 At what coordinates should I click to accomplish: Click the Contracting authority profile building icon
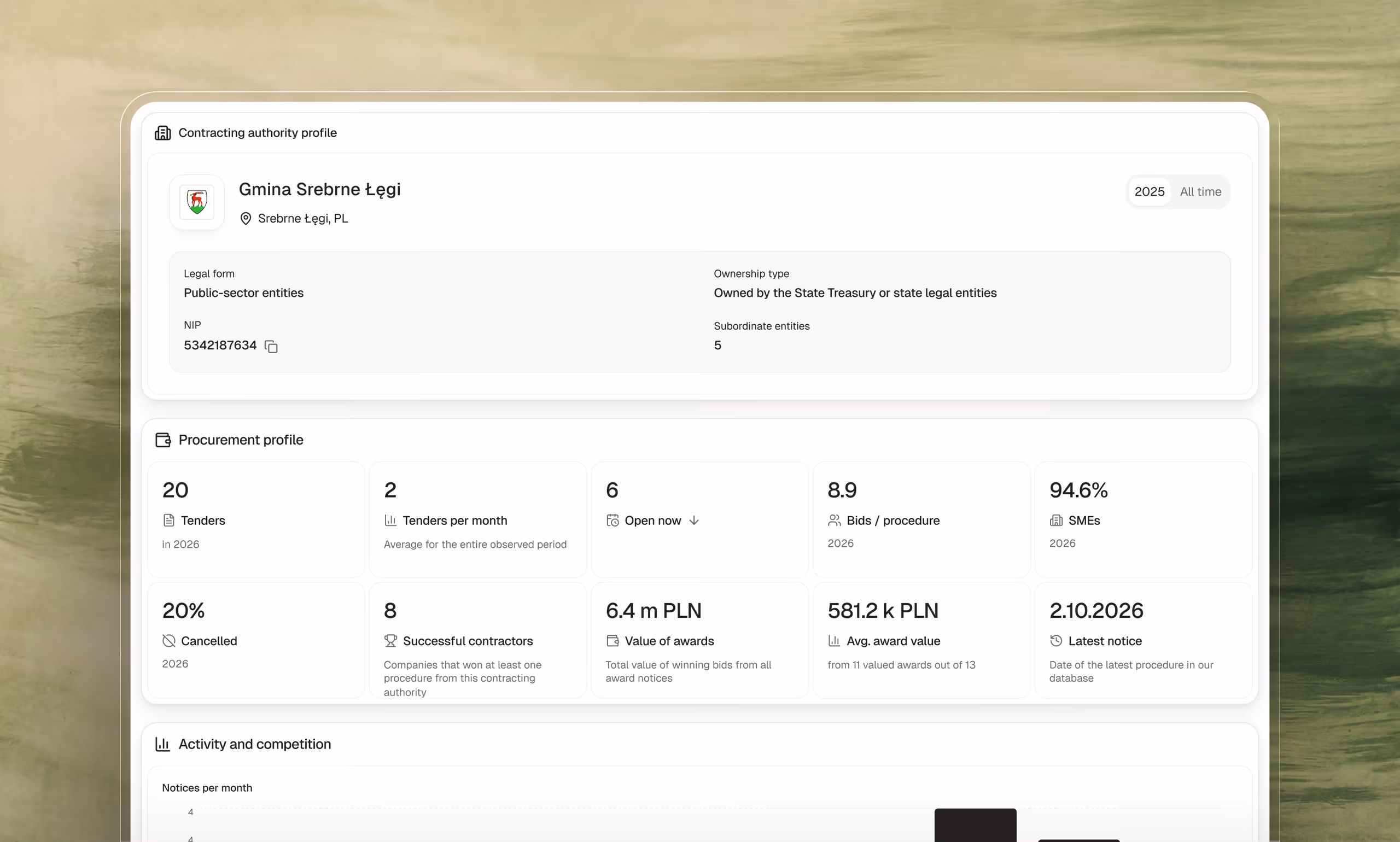[x=163, y=133]
